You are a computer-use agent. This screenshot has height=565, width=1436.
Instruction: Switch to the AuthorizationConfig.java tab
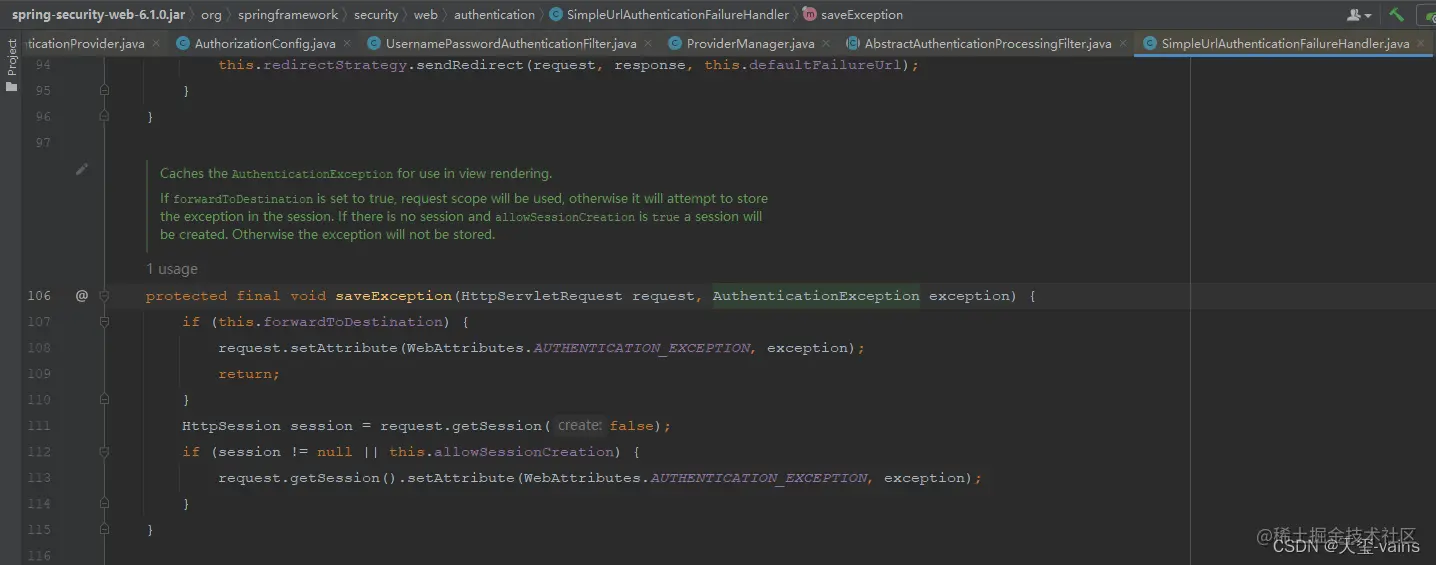[x=265, y=44]
